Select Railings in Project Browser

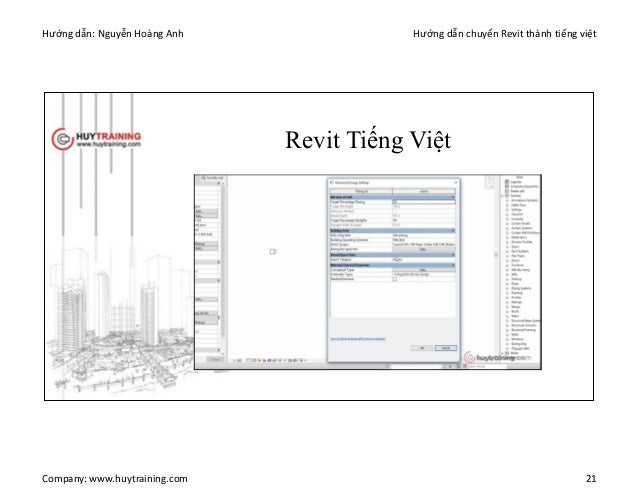pyautogui.click(x=517, y=302)
